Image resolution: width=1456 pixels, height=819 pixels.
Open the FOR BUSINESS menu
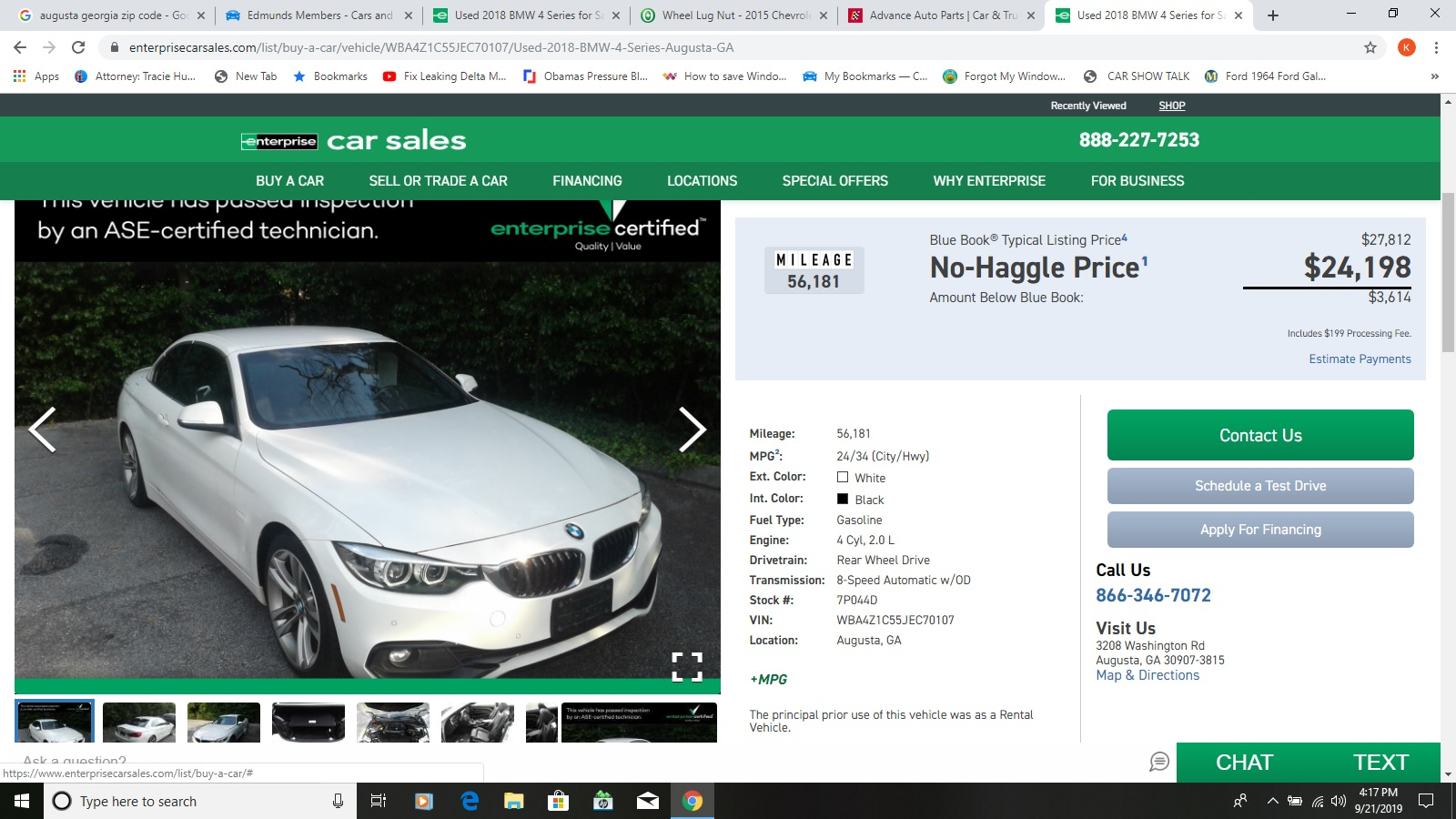coord(1137,181)
